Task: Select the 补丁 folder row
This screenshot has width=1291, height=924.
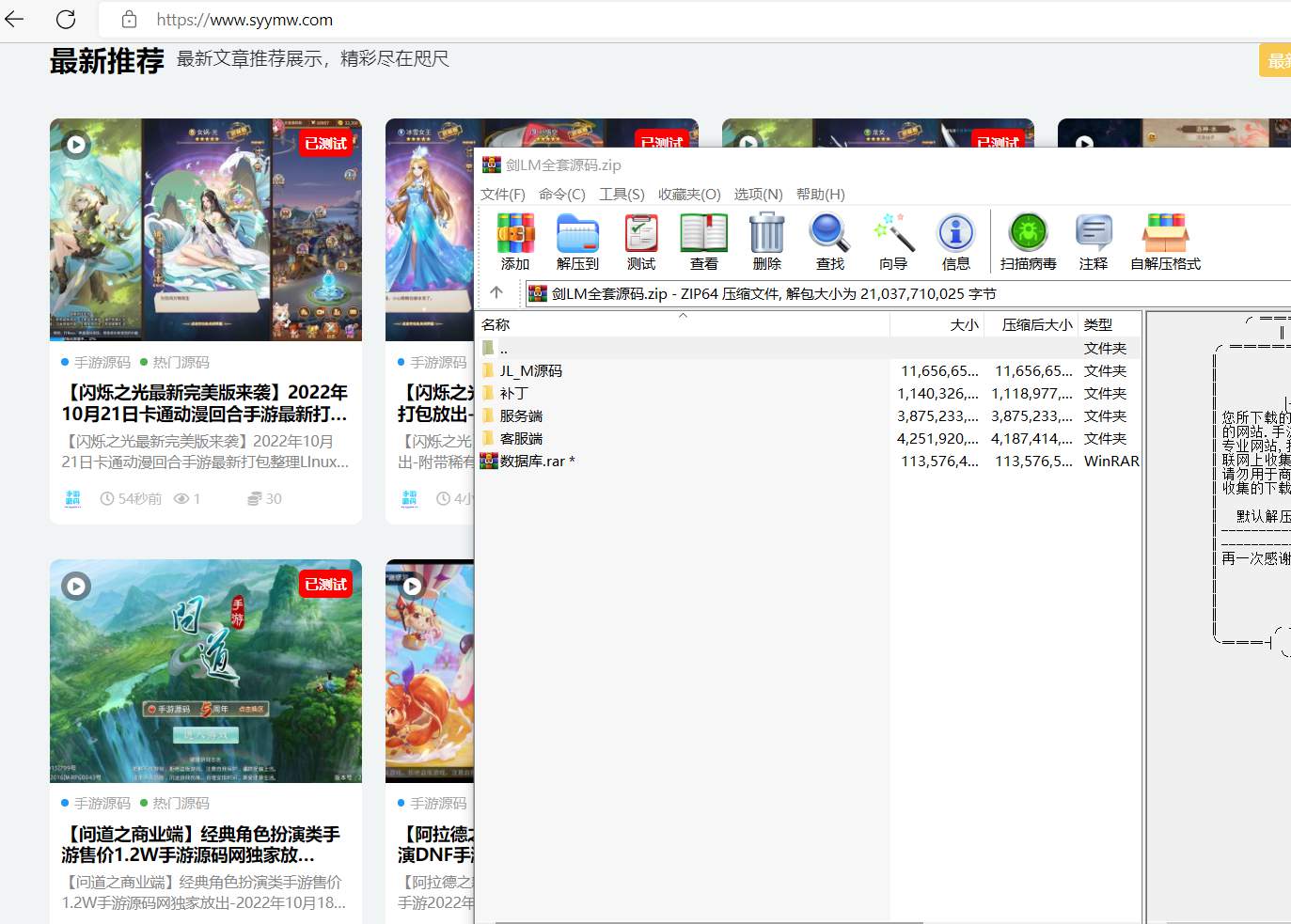Action: tap(809, 393)
